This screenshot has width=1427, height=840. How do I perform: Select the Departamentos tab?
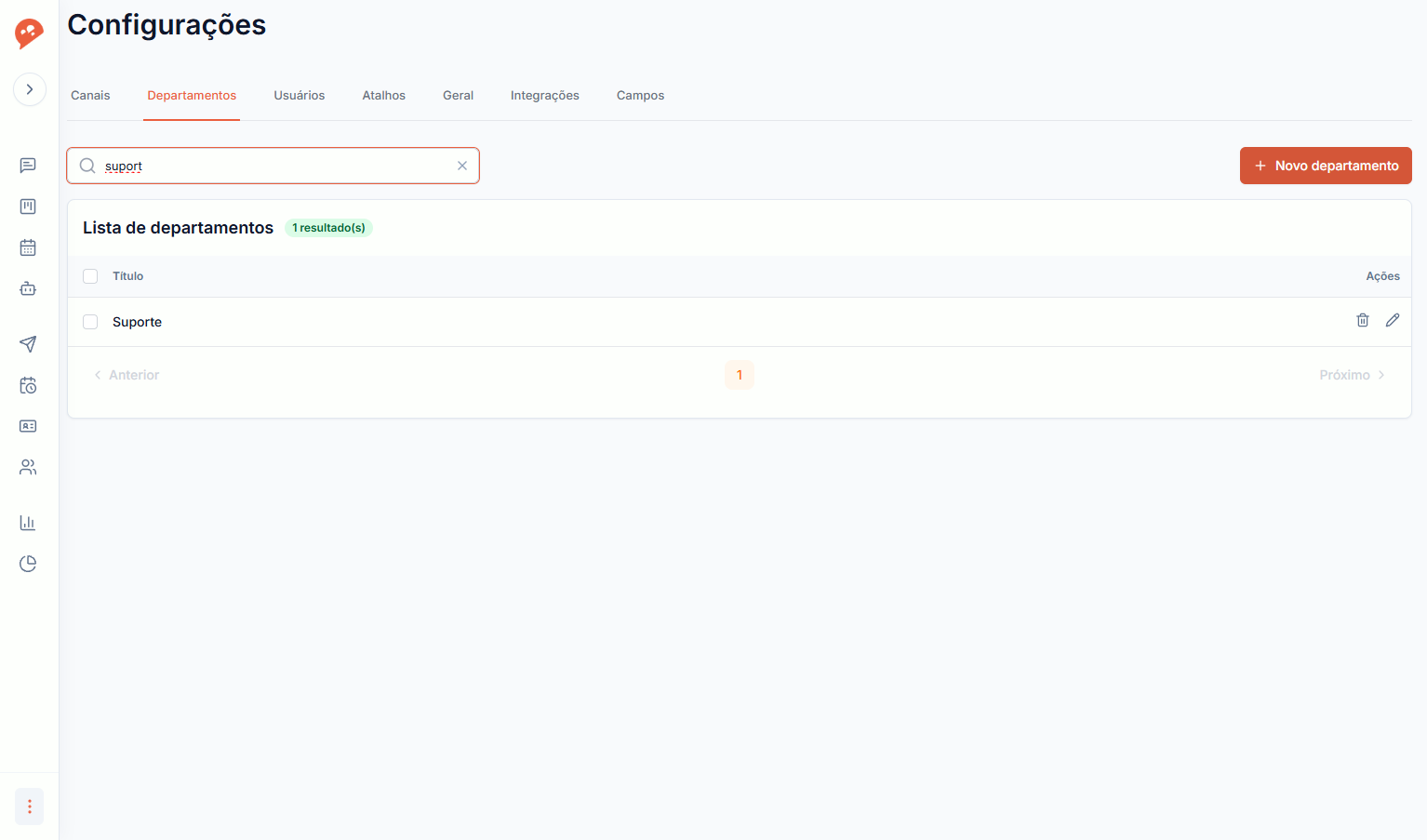pyautogui.click(x=192, y=96)
